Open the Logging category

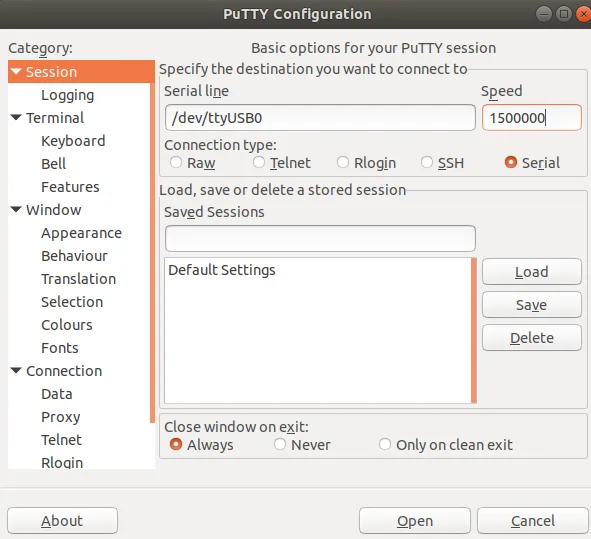(67, 95)
